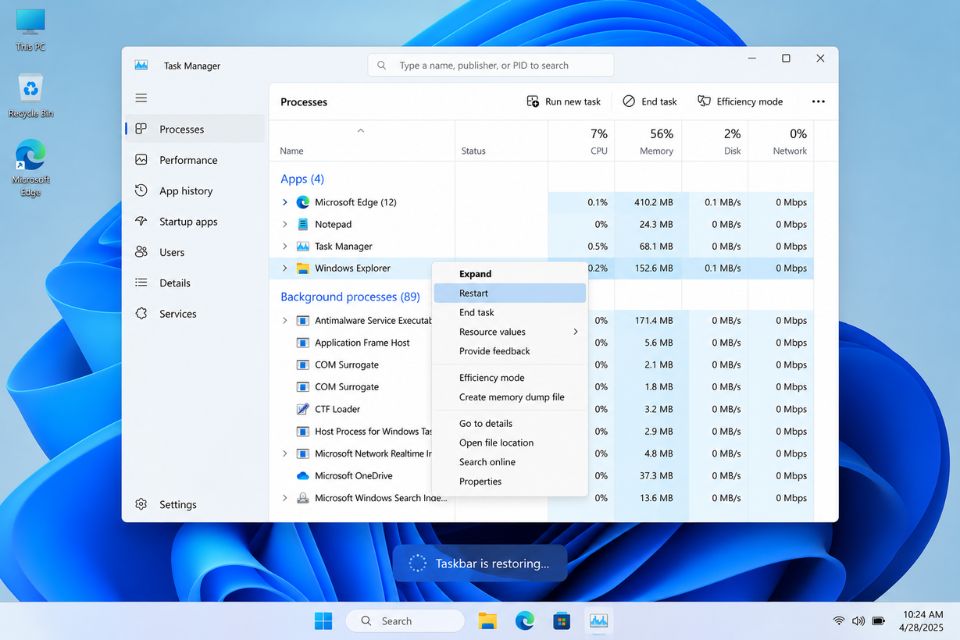Open the Windows Start menu
This screenshot has width=960, height=640.
(323, 621)
